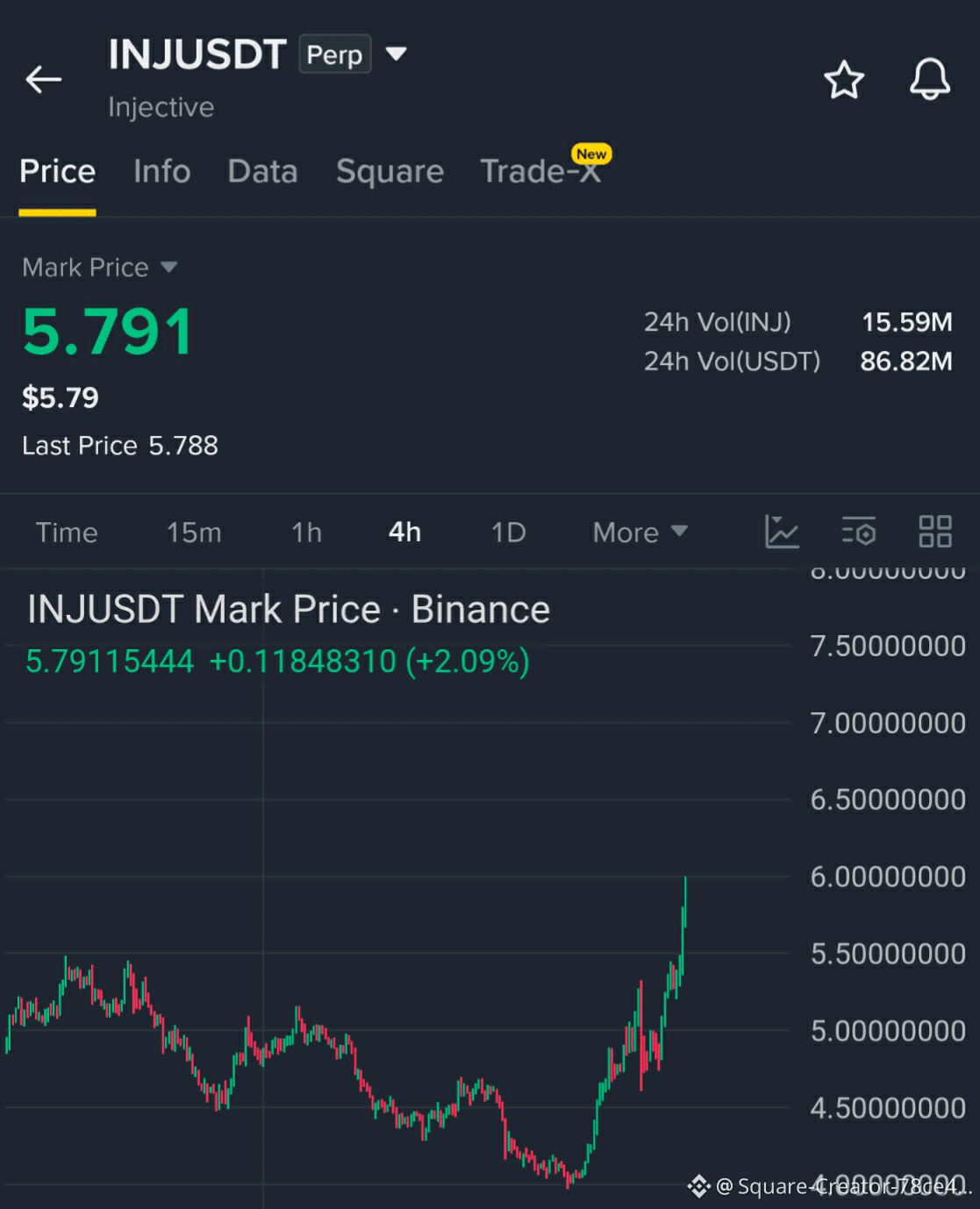Viewport: 980px width, 1209px height.
Task: Open the chart indicators line icon
Action: point(782,532)
